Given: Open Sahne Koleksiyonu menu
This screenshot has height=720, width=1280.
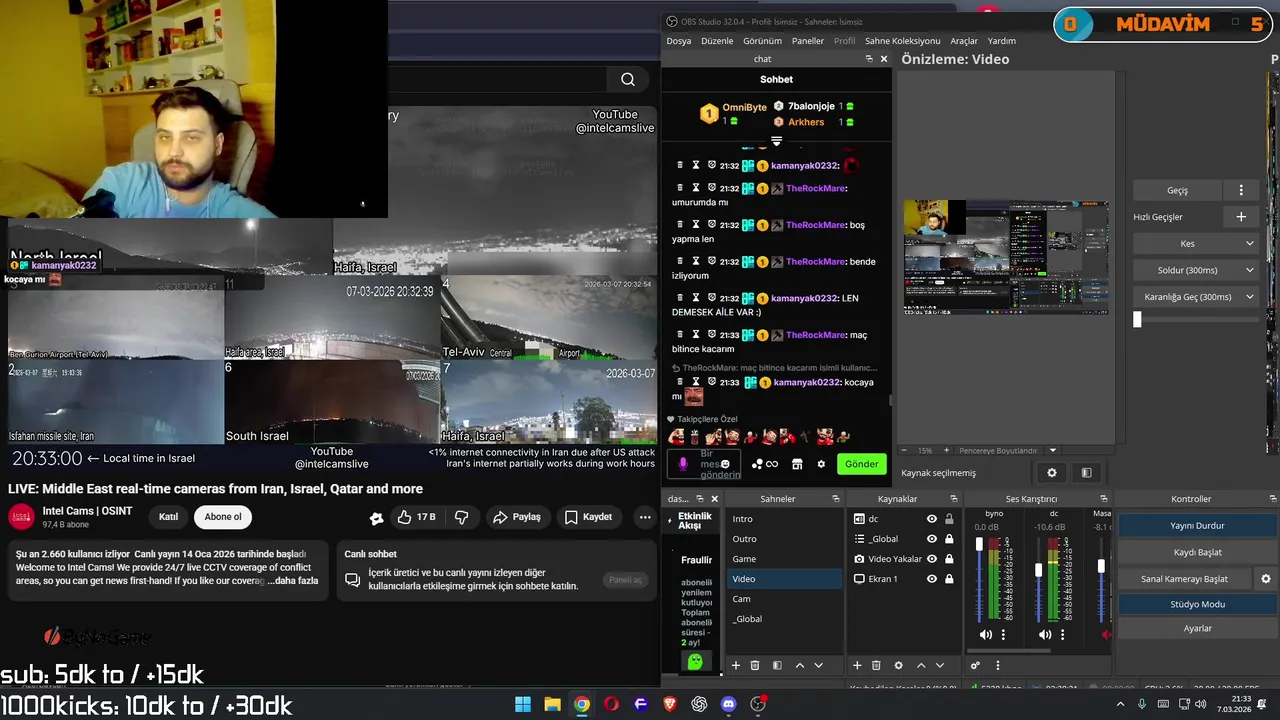Looking at the screenshot, I should click(x=902, y=41).
